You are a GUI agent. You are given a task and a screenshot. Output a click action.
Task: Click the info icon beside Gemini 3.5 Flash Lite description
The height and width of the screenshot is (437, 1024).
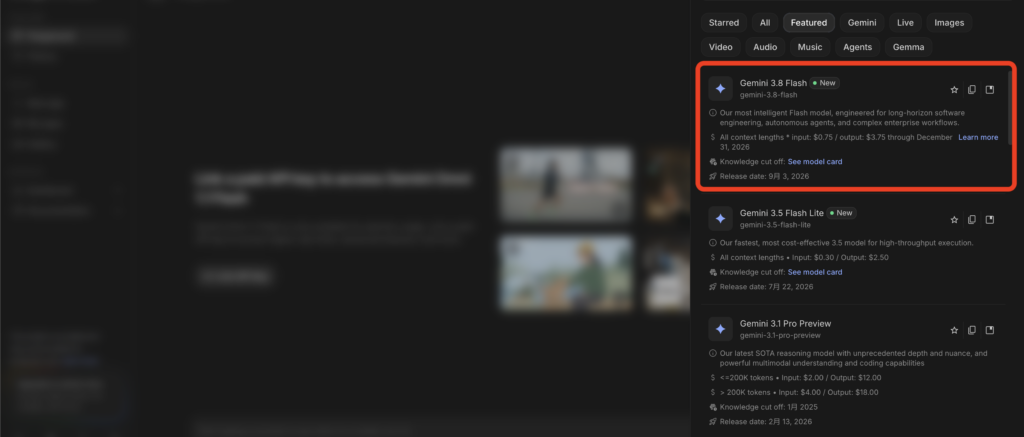coord(712,242)
